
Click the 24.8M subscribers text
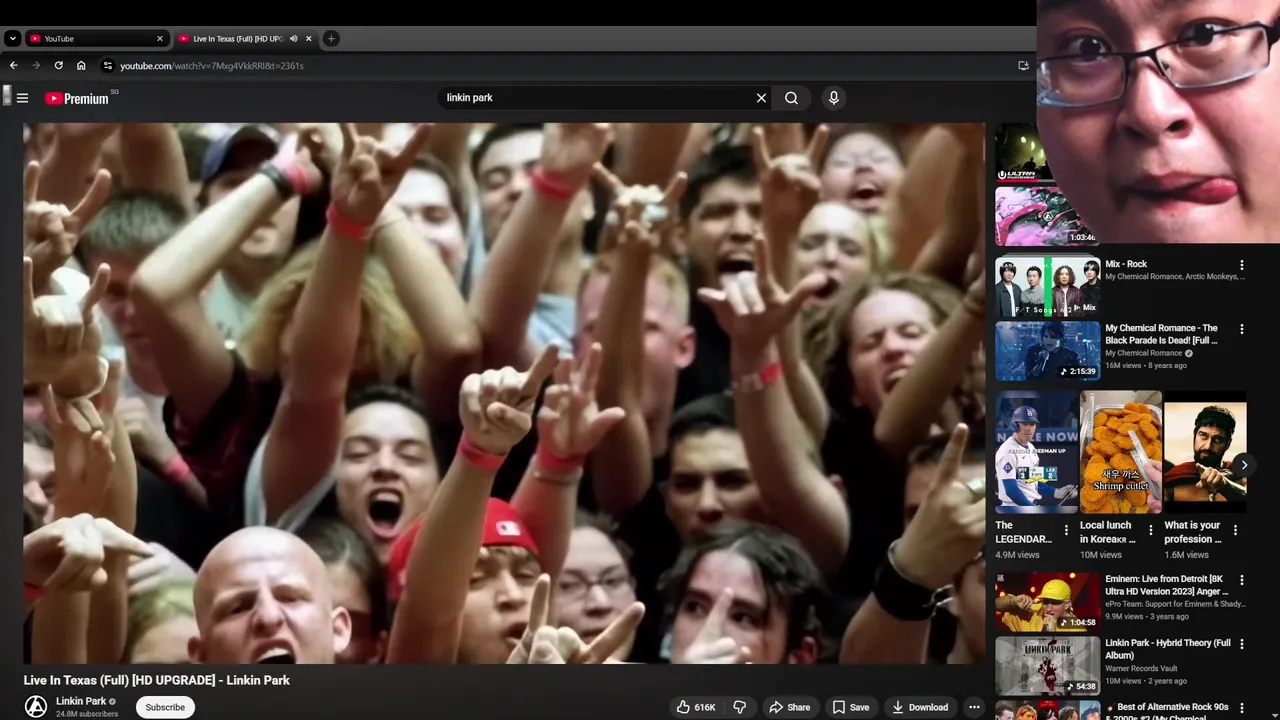[87, 714]
